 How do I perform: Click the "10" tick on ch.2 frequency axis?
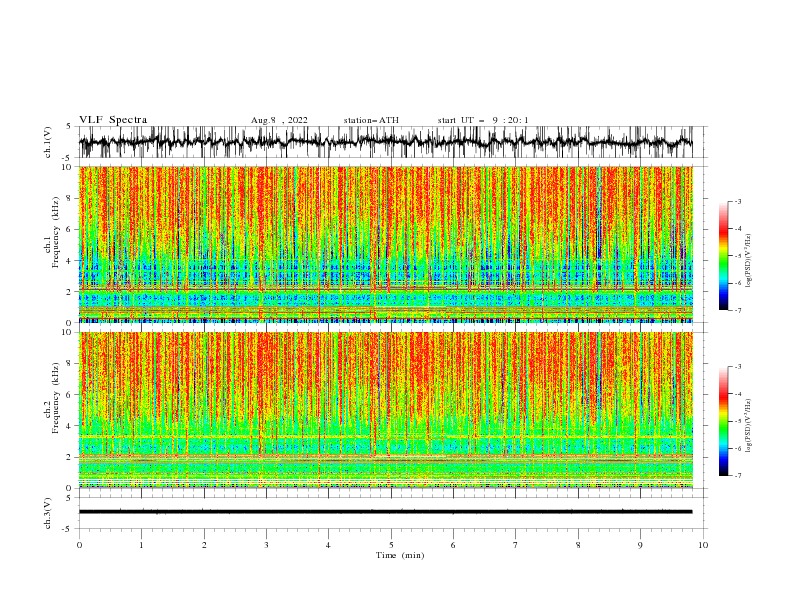69,332
